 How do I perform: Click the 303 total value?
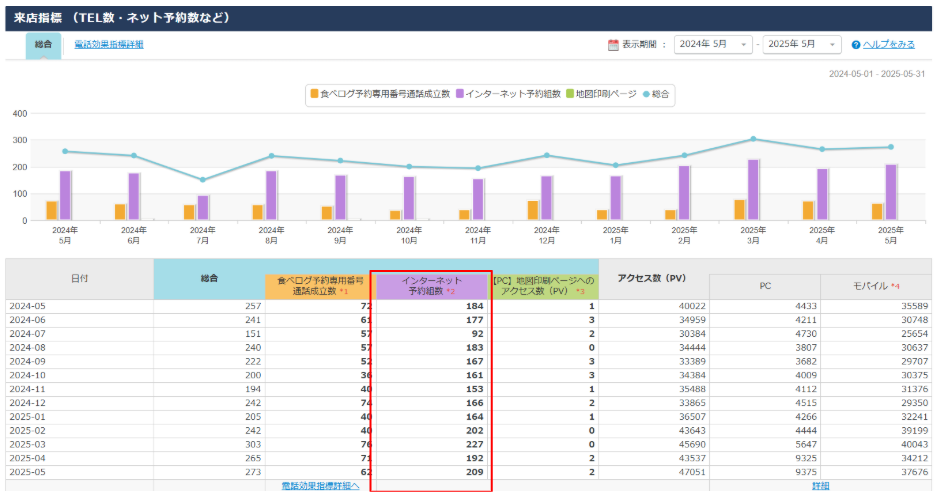point(253,444)
